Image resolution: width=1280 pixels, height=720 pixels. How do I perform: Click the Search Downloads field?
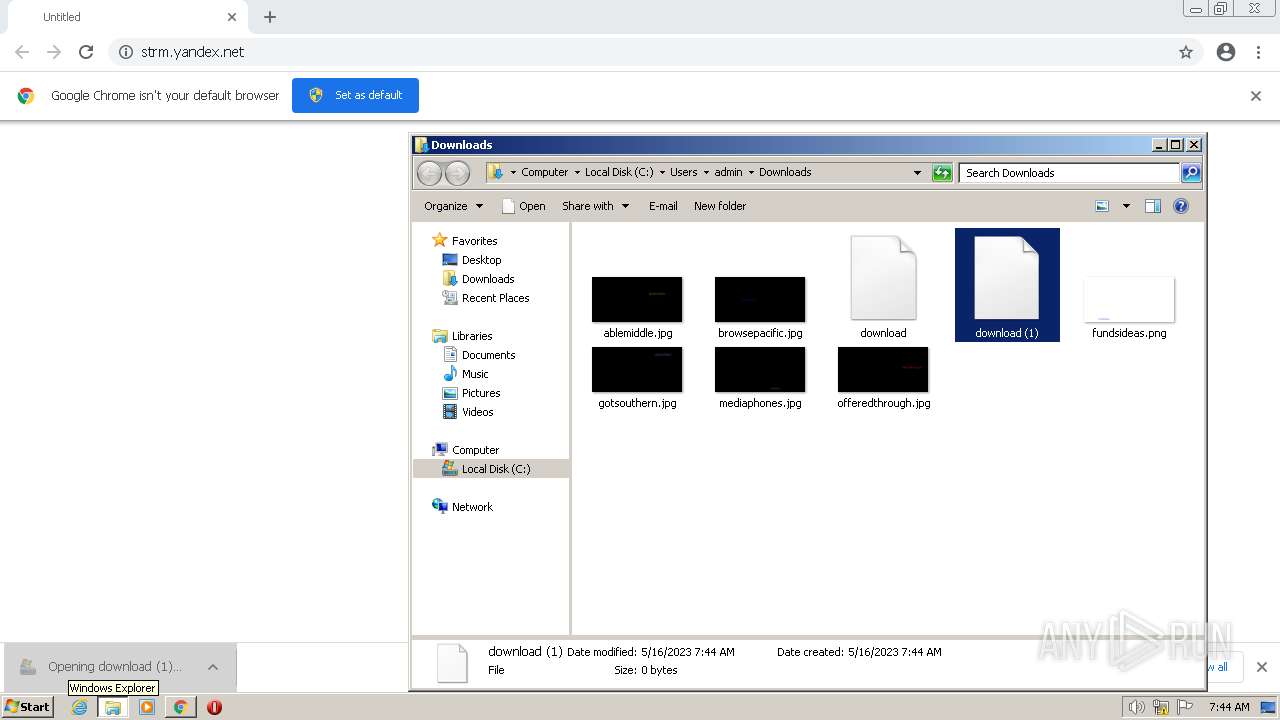[x=1069, y=173]
